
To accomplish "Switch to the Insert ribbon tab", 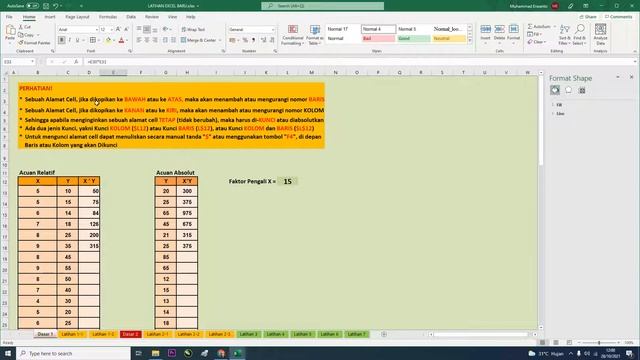I will pos(50,17).
